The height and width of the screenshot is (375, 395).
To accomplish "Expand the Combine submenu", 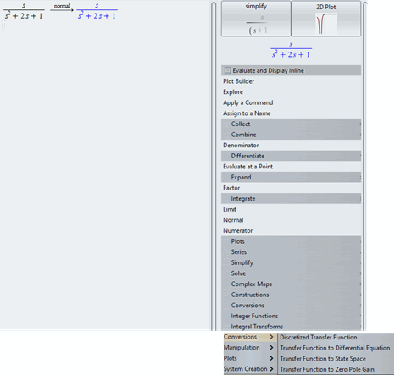I will pyautogui.click(x=291, y=135).
